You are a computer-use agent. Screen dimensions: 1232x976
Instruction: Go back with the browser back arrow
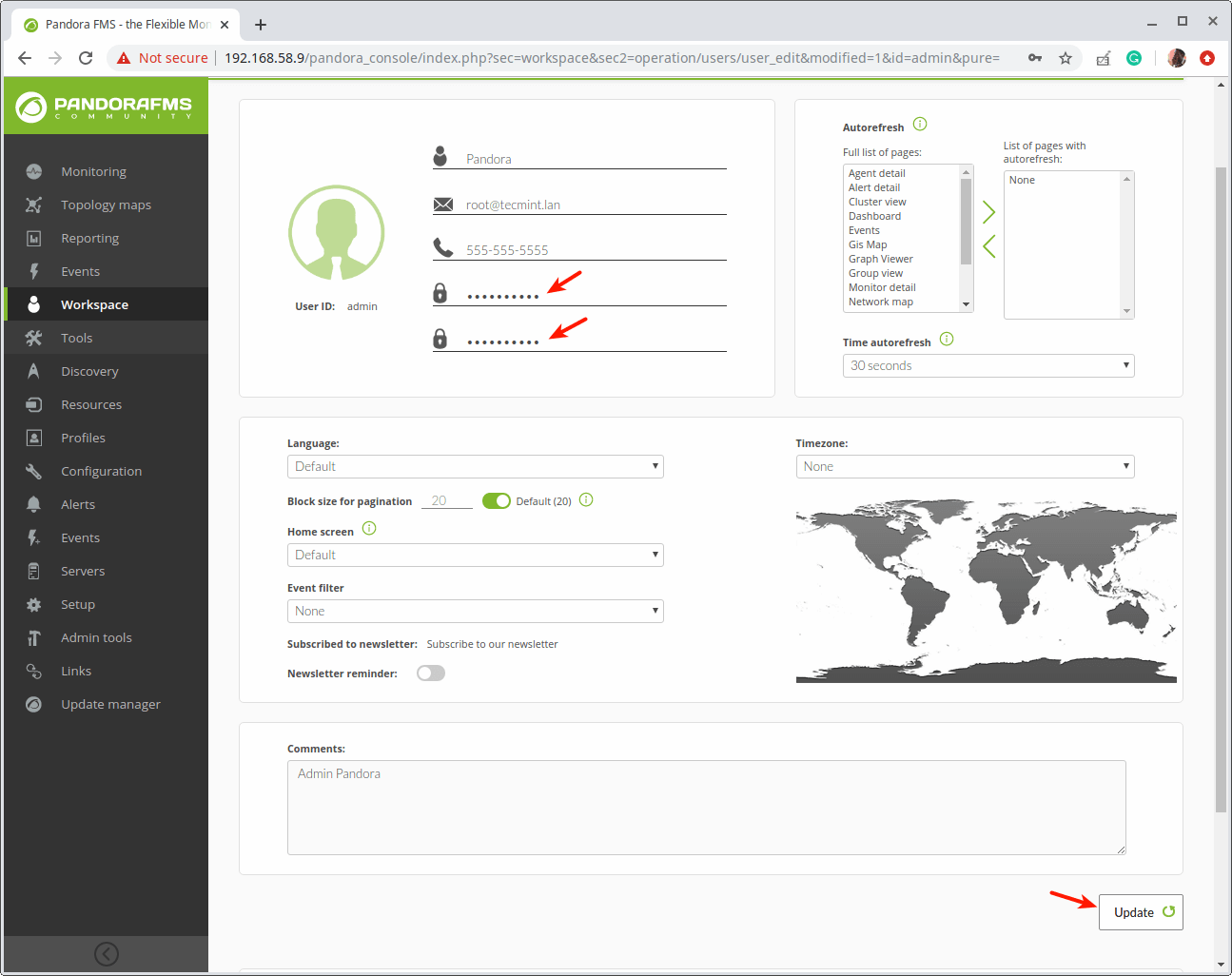(25, 58)
